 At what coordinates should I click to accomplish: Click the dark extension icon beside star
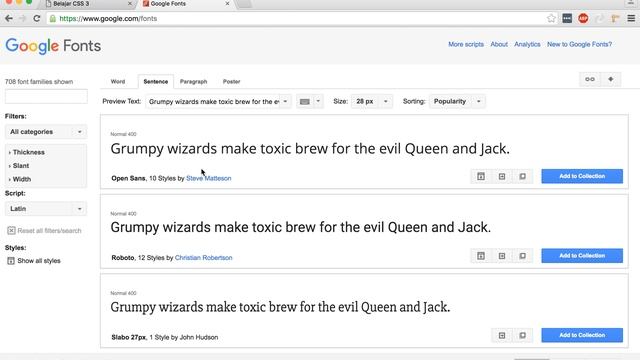click(567, 18)
